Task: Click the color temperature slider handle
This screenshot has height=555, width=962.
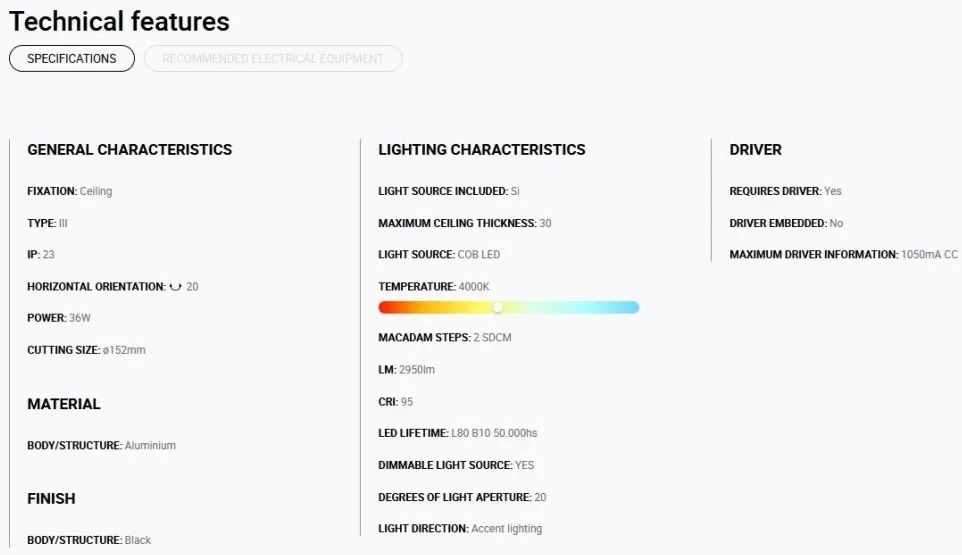Action: 498,307
